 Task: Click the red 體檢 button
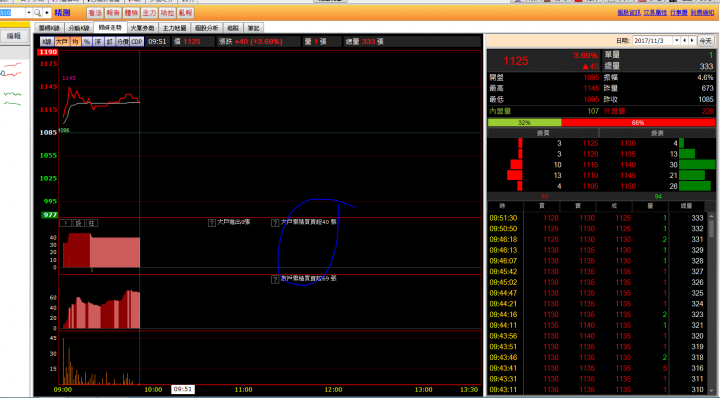(x=131, y=13)
